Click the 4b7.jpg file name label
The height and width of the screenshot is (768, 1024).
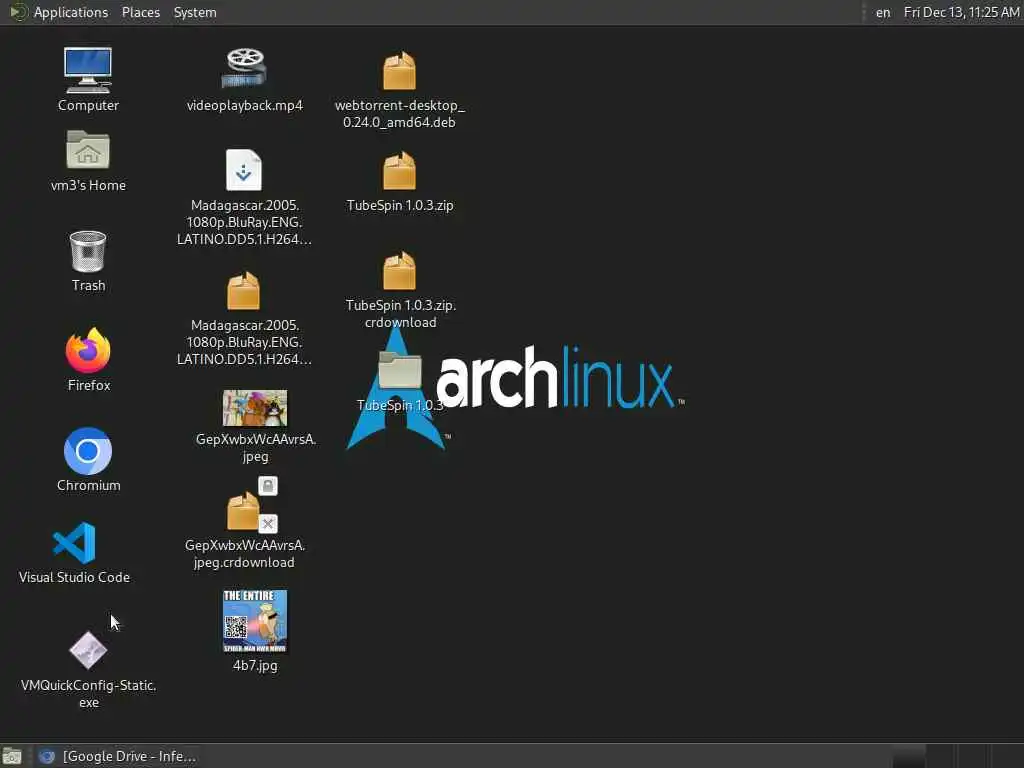point(255,665)
